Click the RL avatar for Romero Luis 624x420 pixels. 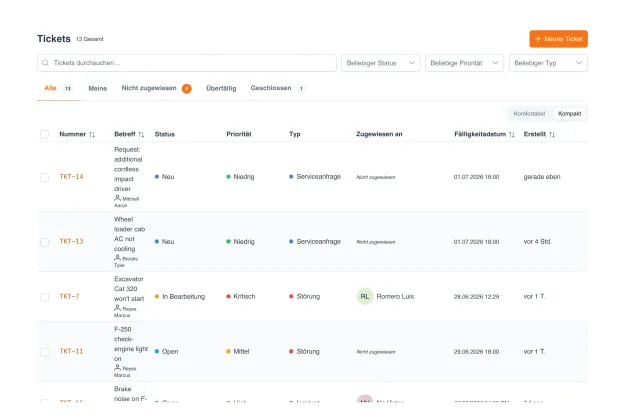click(365, 297)
